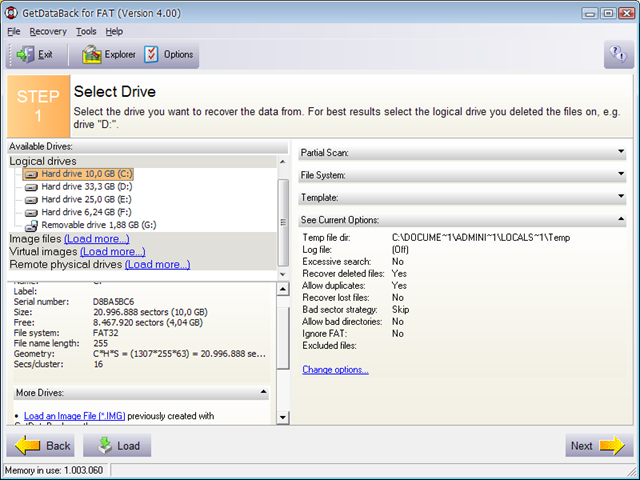Click the FAT32 file system value
The image size is (640, 480).
106,333
